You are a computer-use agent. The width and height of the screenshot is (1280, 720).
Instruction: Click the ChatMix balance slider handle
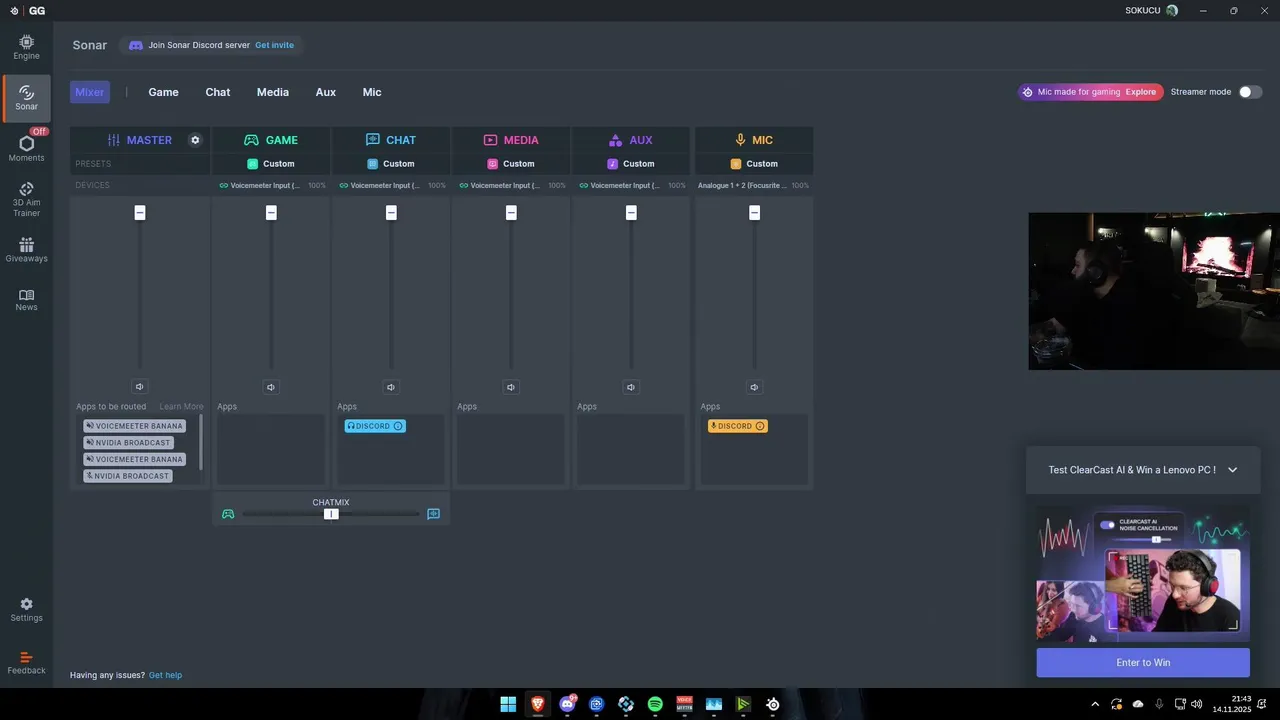coord(331,514)
